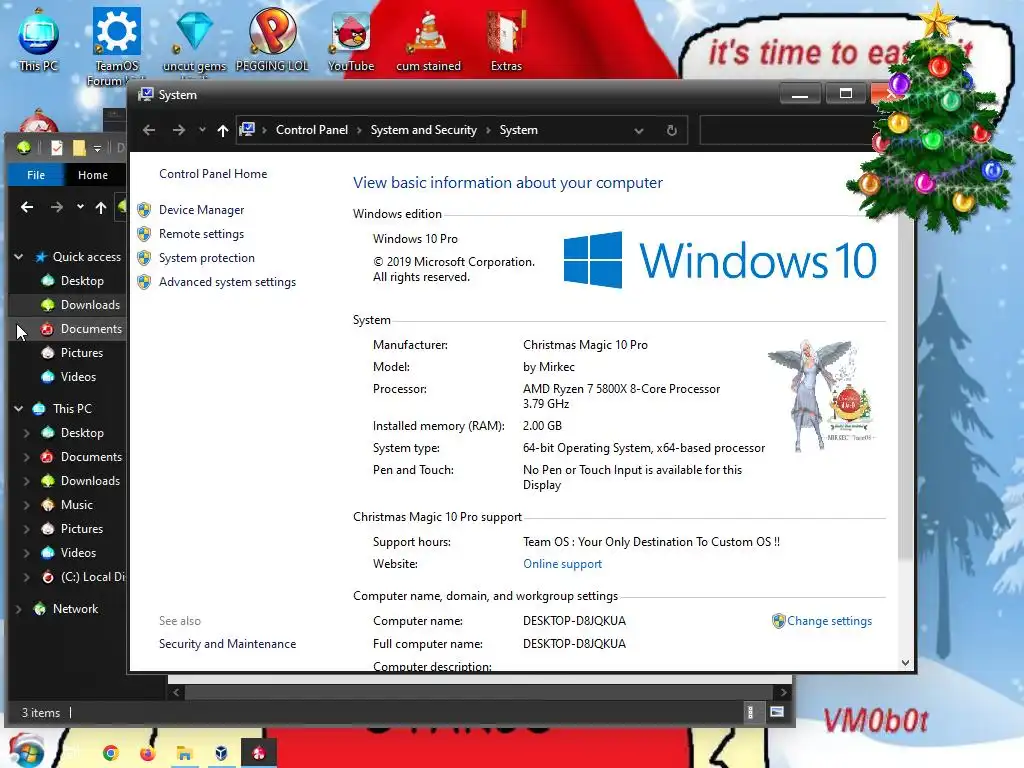Screen dimensions: 1024x768
Task: Go back in System window
Action: coord(149,130)
